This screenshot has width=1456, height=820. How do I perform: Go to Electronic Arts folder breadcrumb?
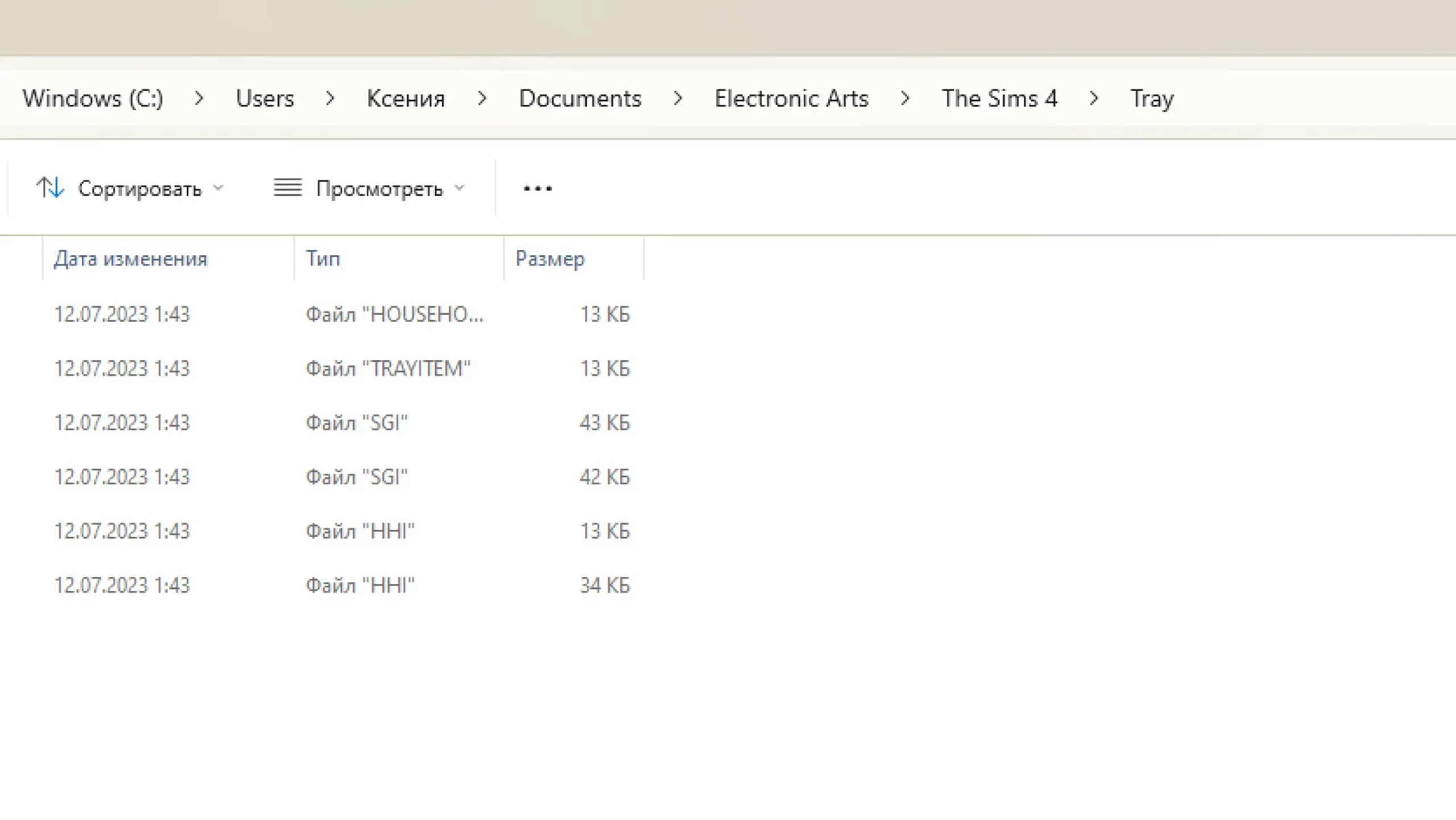[x=791, y=98]
